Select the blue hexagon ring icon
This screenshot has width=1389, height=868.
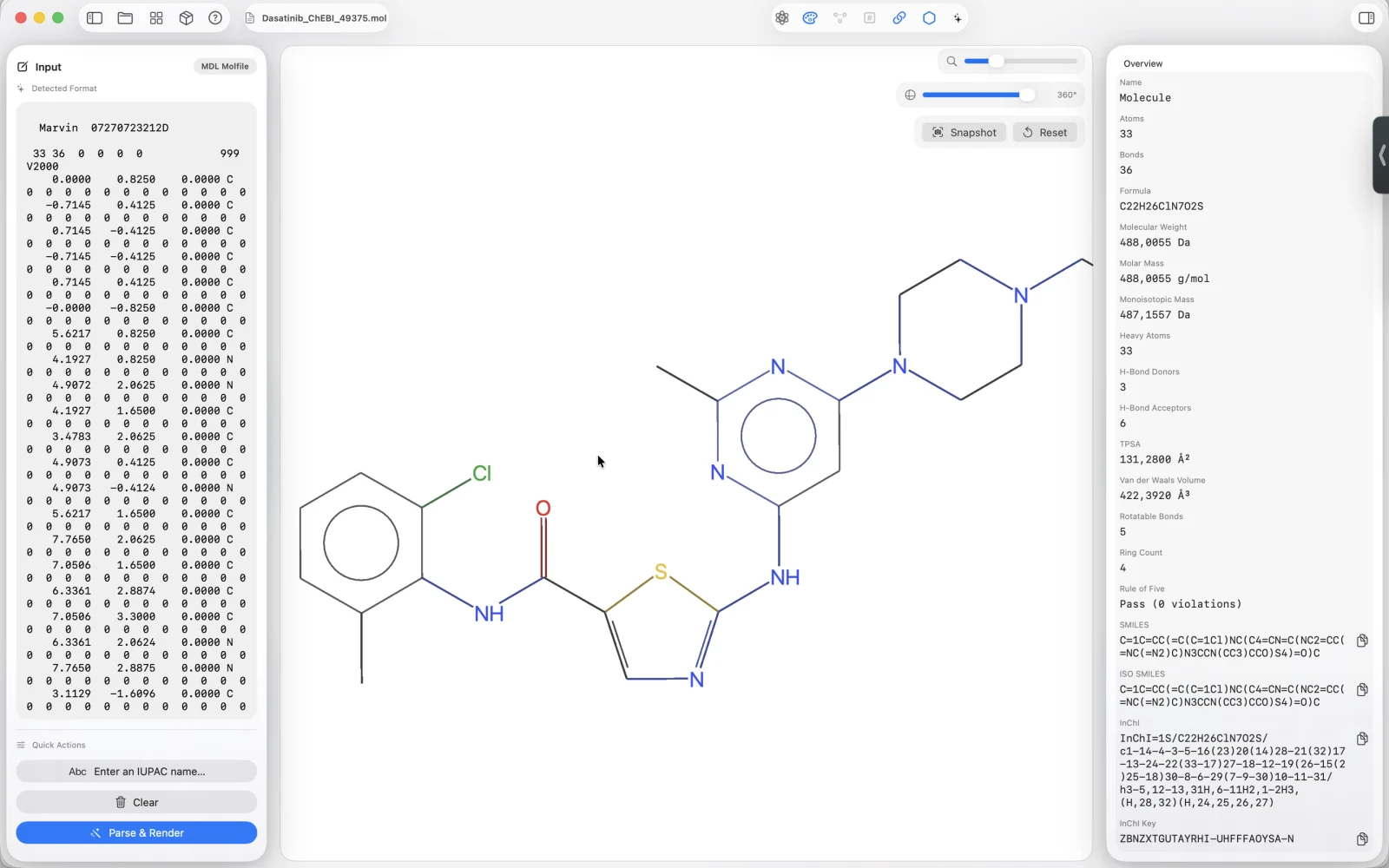coord(929,18)
